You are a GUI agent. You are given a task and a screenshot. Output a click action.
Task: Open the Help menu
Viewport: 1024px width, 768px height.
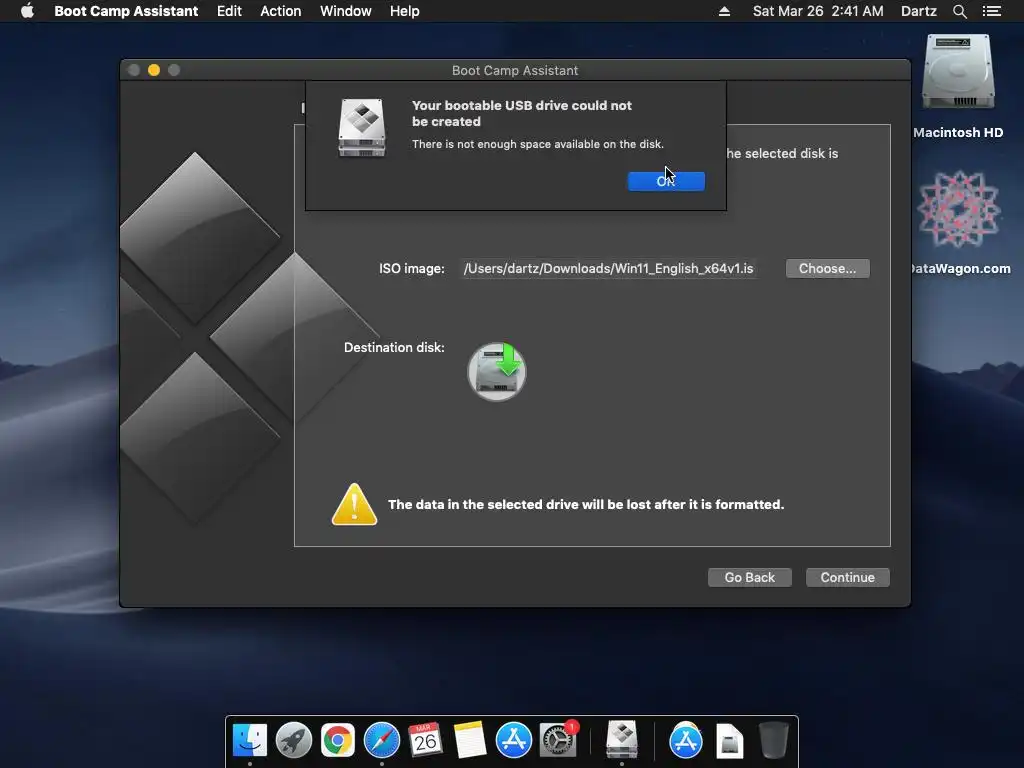(404, 11)
